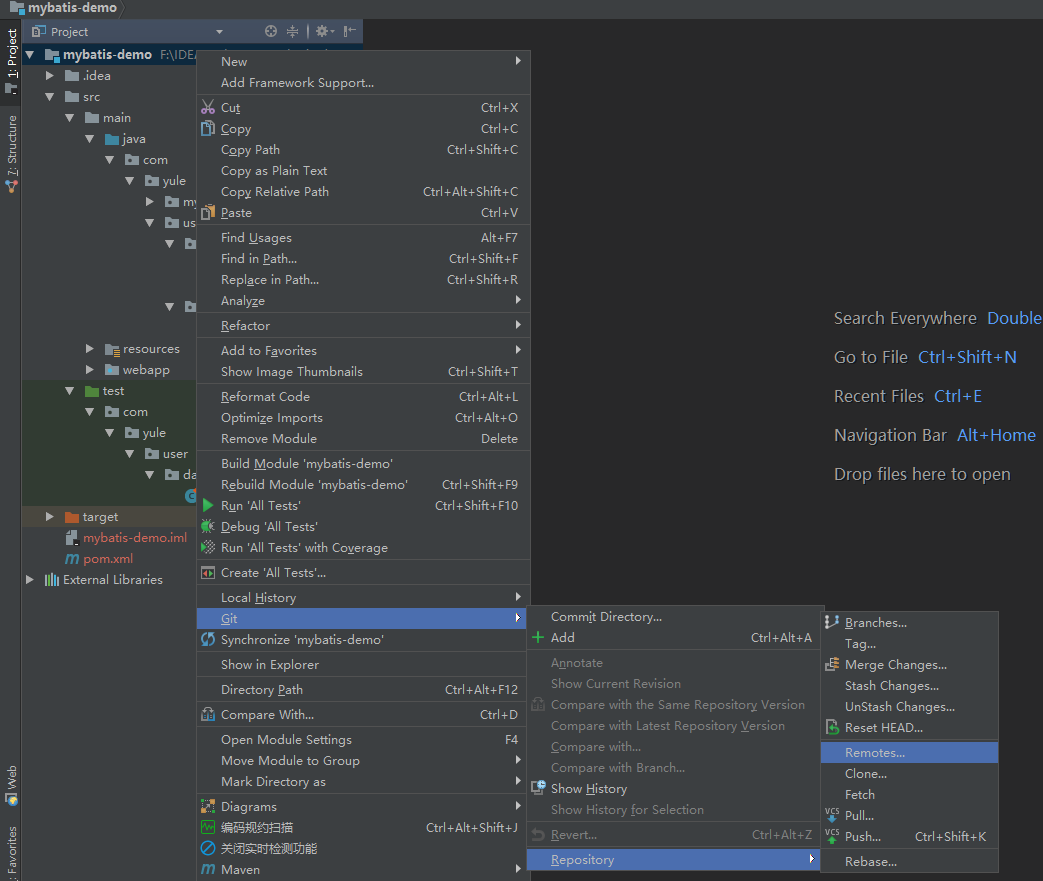The height and width of the screenshot is (881, 1043).
Task: Click the pom.xml Maven file icon
Action: click(x=71, y=559)
